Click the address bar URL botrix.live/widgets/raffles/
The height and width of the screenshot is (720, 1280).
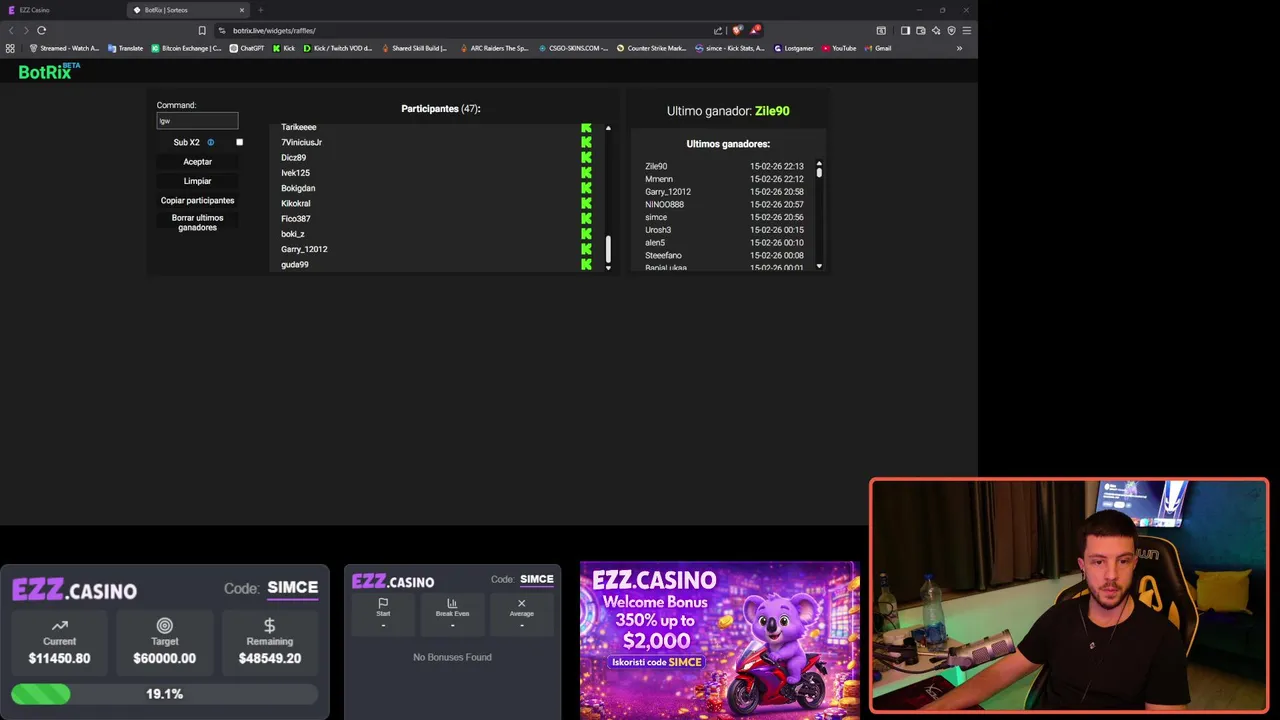tap(274, 30)
